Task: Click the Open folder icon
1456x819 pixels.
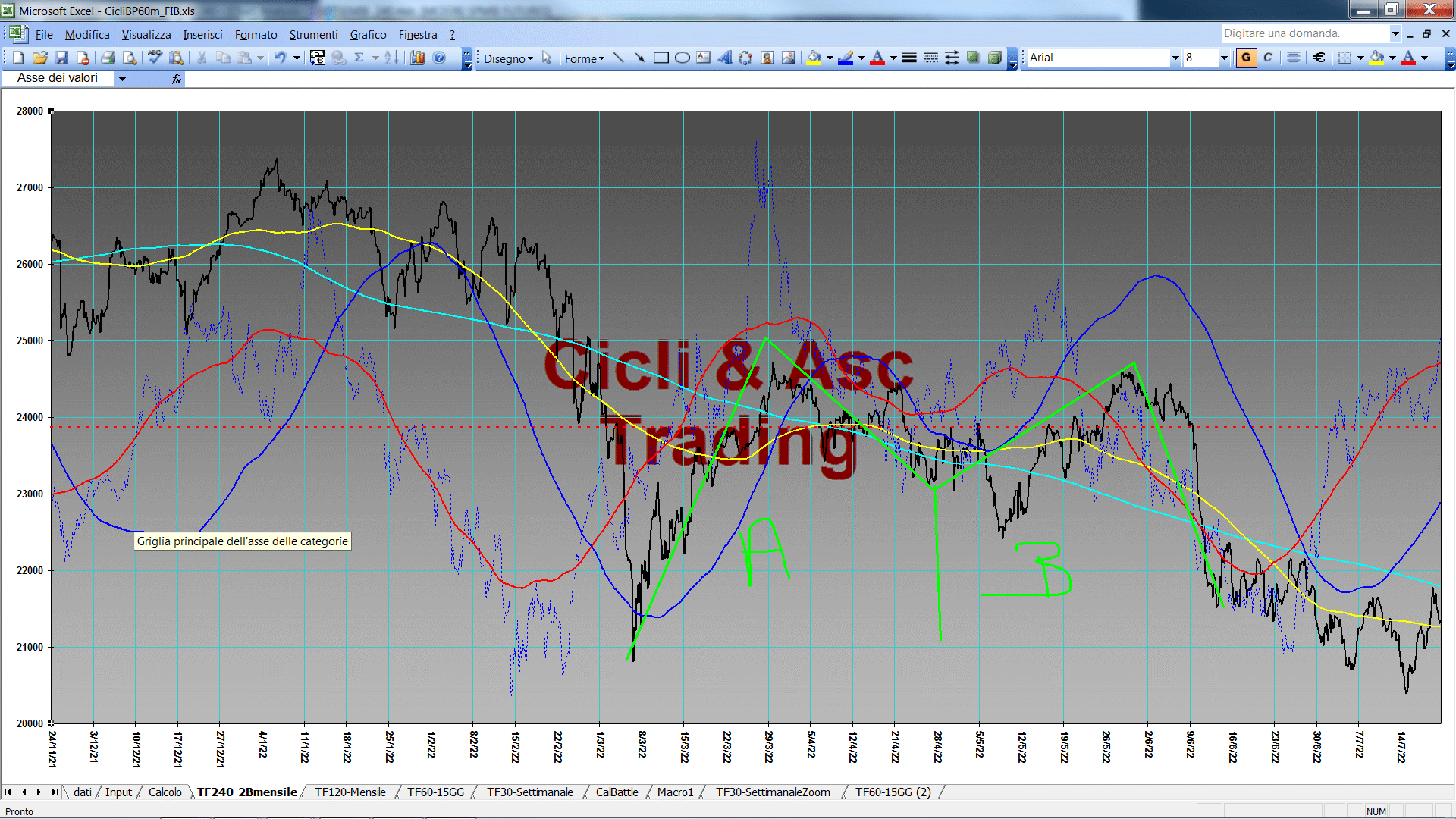Action: [40, 58]
